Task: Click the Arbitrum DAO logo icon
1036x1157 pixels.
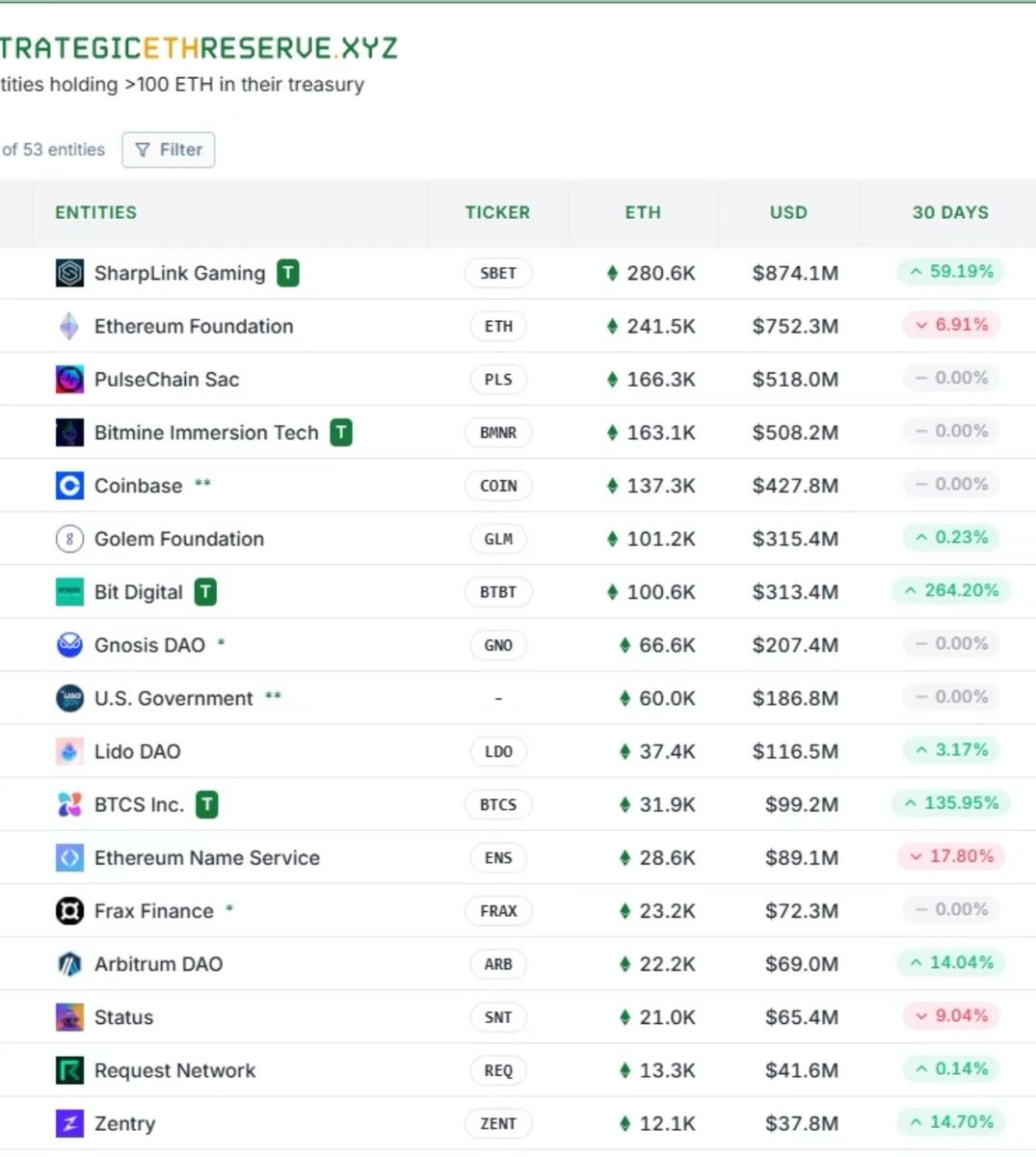Action: click(69, 964)
